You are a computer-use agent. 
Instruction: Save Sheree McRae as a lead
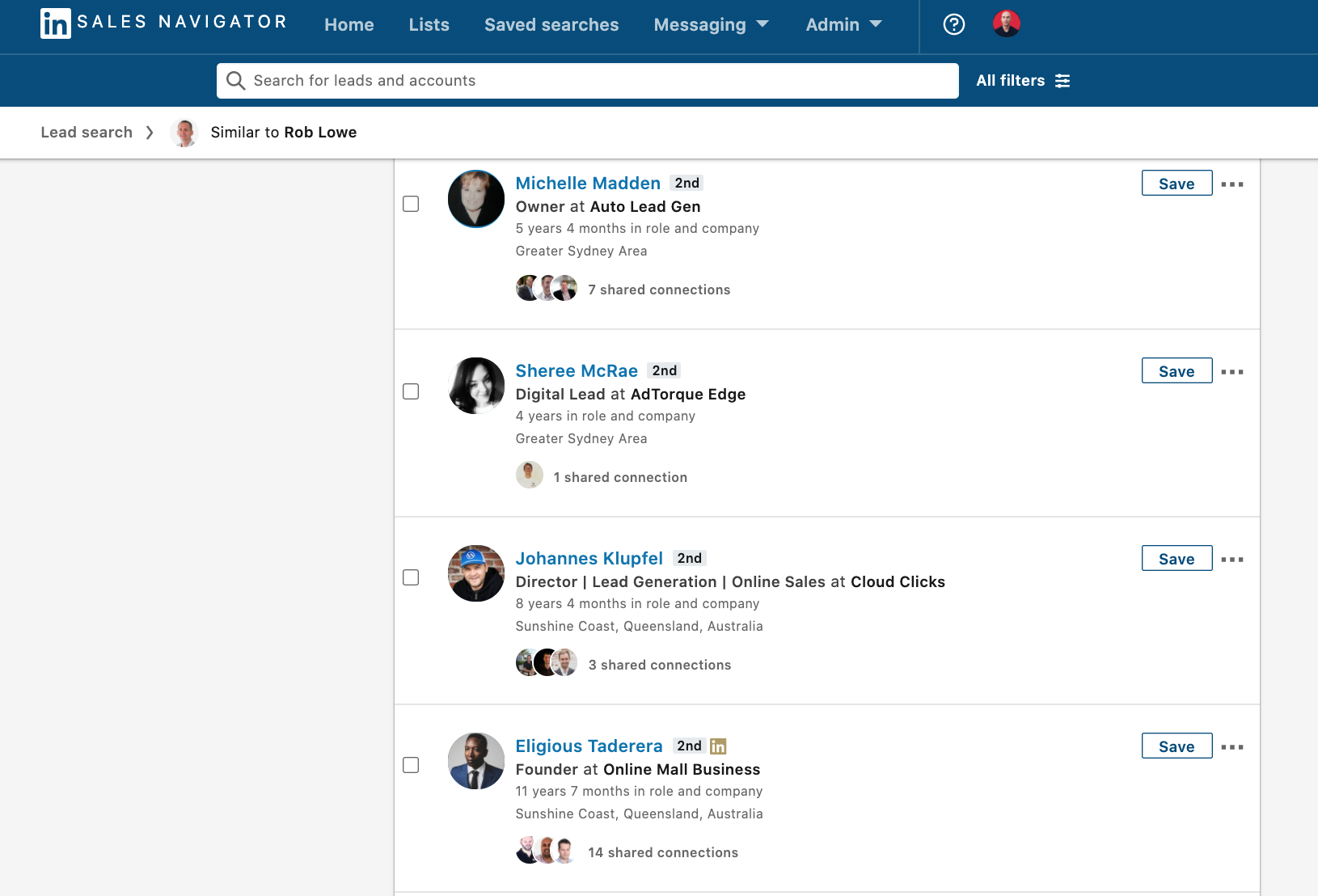(1176, 371)
